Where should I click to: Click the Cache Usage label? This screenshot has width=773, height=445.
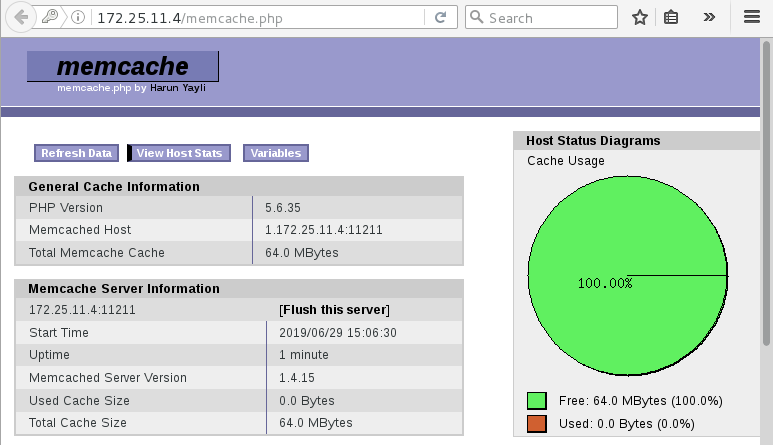pos(565,161)
